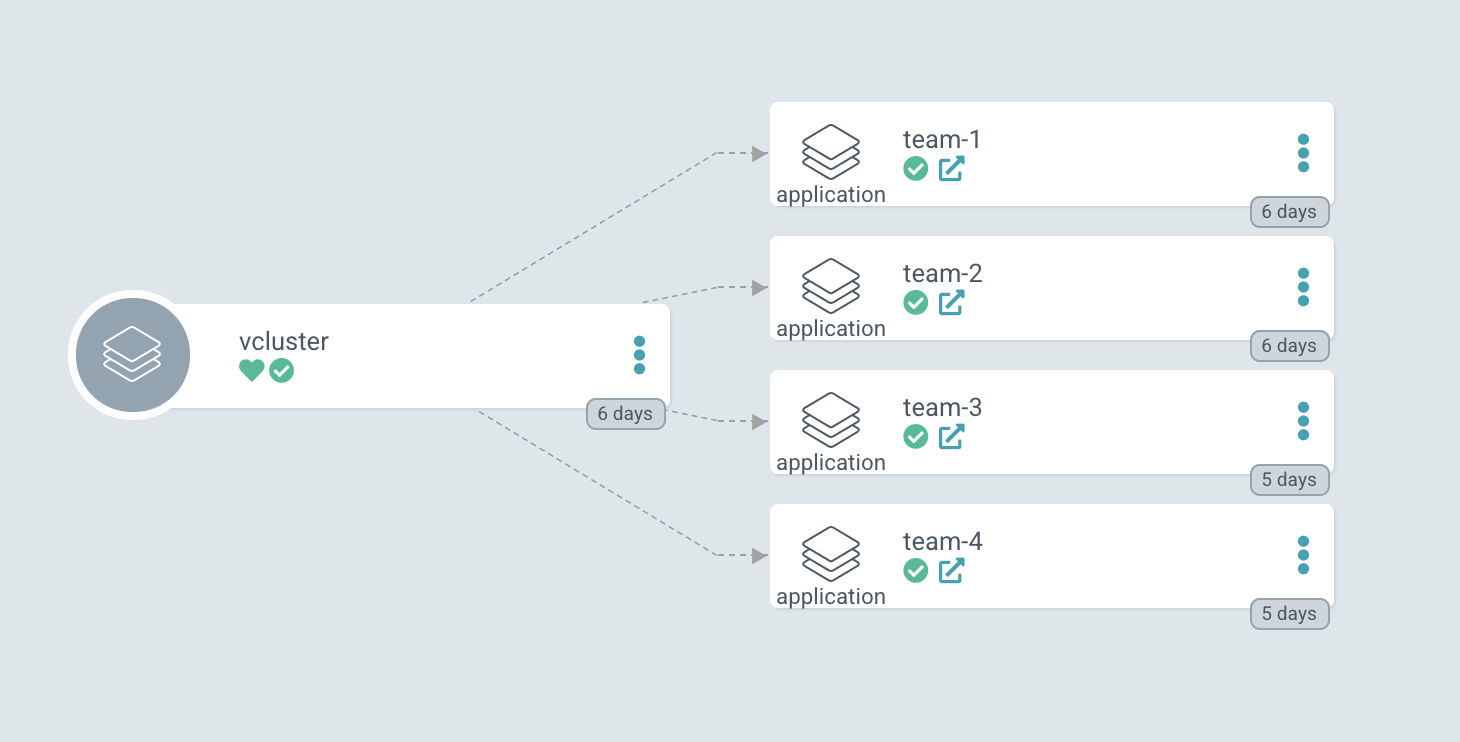Open team-1 external link icon
This screenshot has height=742, width=1460.
[x=951, y=169]
